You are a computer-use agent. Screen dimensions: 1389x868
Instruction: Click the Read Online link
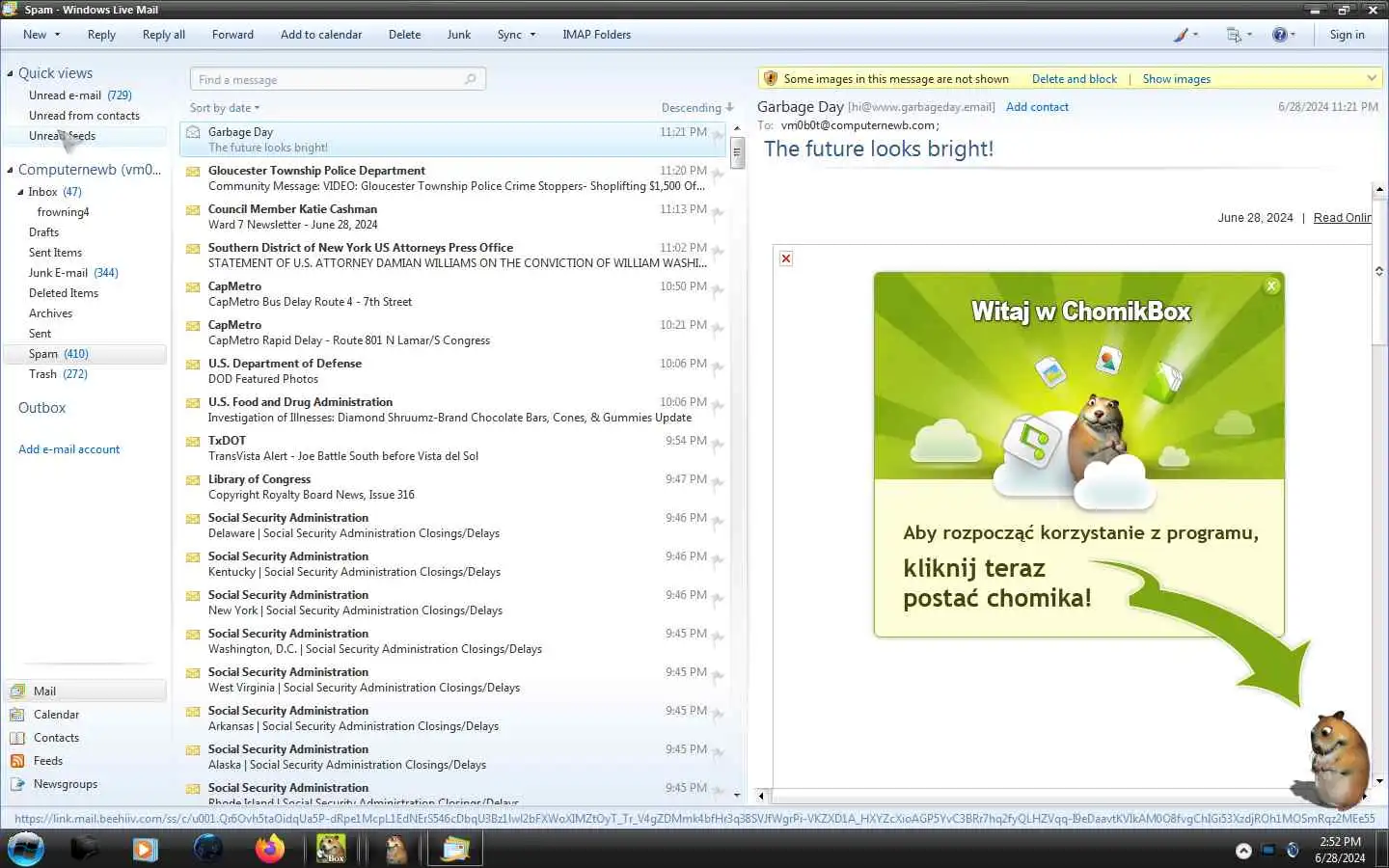1343,218
